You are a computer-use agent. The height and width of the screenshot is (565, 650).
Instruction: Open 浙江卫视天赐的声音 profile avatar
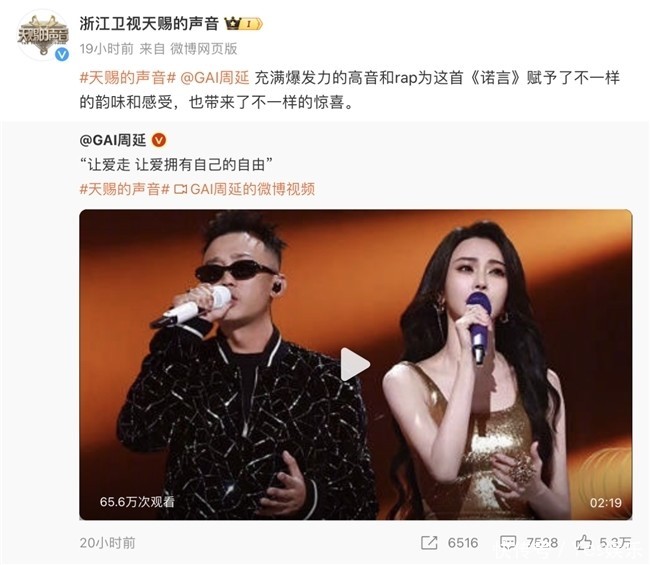tap(43, 35)
